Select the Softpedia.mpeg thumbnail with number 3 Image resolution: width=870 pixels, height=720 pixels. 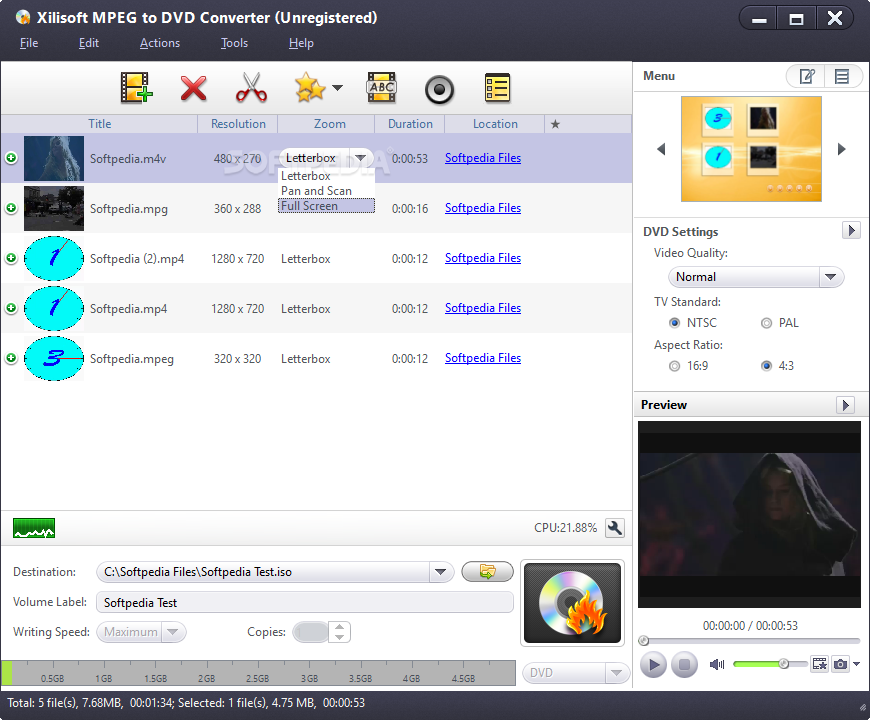(x=54, y=358)
